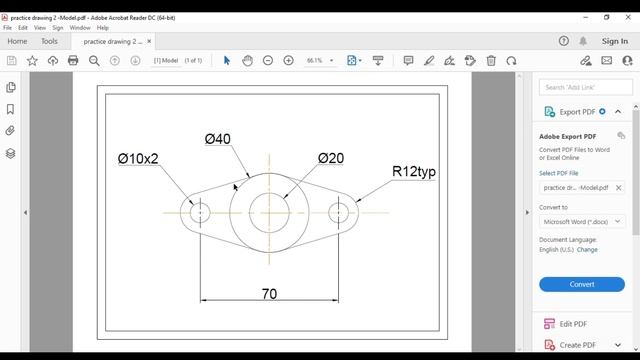Viewport: 640px width, 360px height.
Task: Click the R12typ dimension label
Action: coord(414,171)
